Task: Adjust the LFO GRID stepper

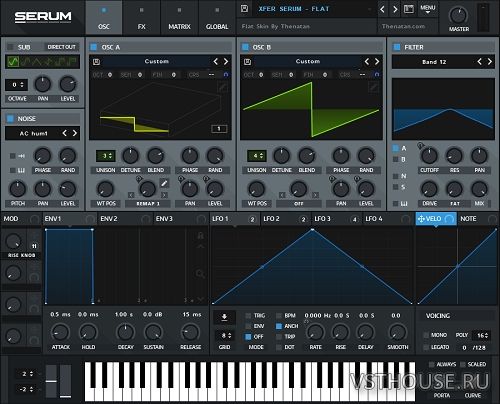Action: 225,336
